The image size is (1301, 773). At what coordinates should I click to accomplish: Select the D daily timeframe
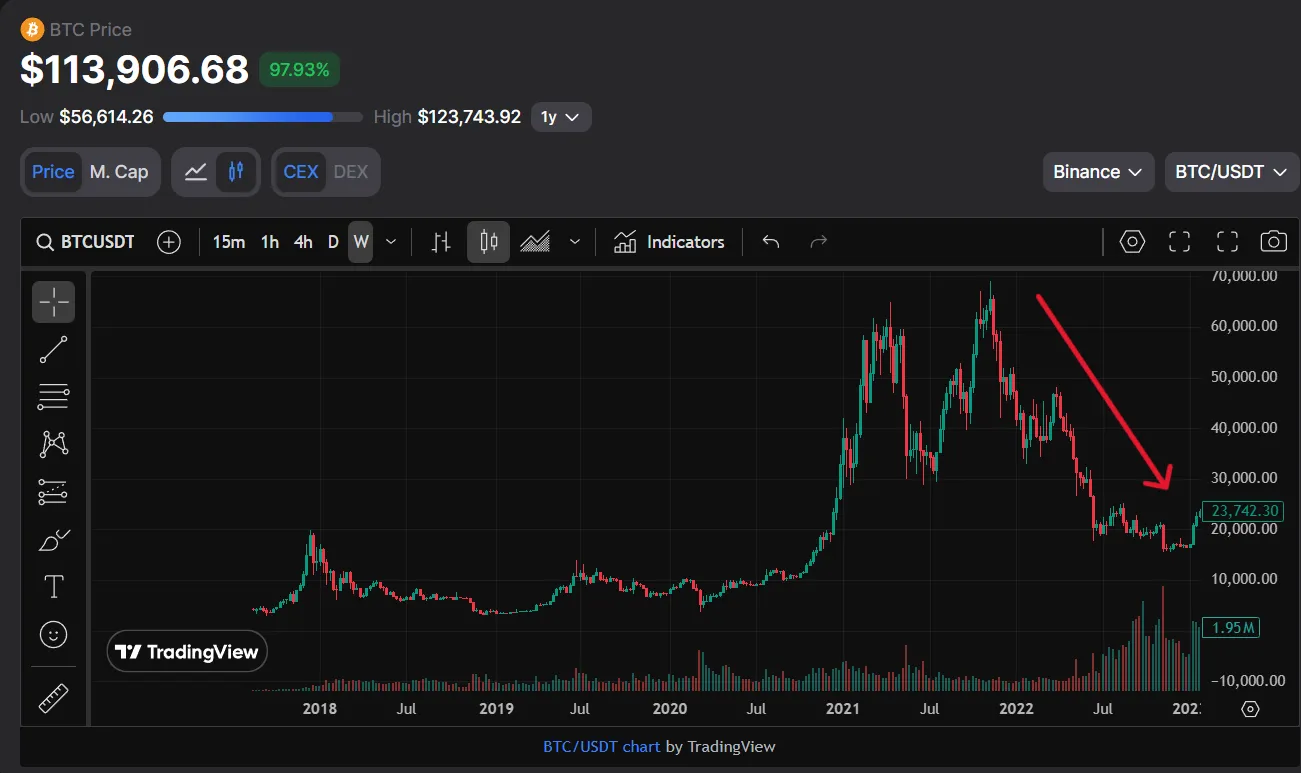pyautogui.click(x=333, y=242)
